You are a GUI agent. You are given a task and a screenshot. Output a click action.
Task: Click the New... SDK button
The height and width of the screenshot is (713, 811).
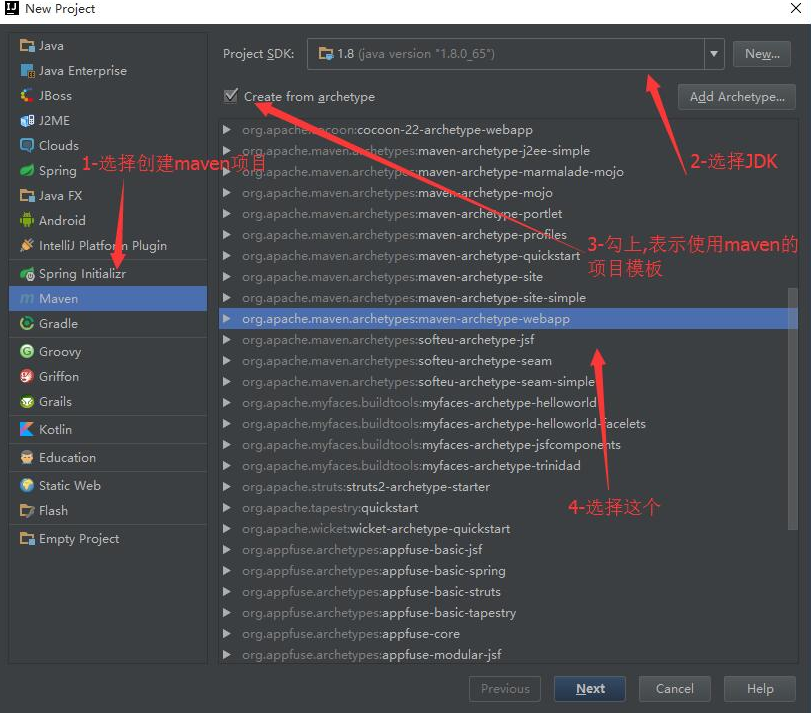762,54
